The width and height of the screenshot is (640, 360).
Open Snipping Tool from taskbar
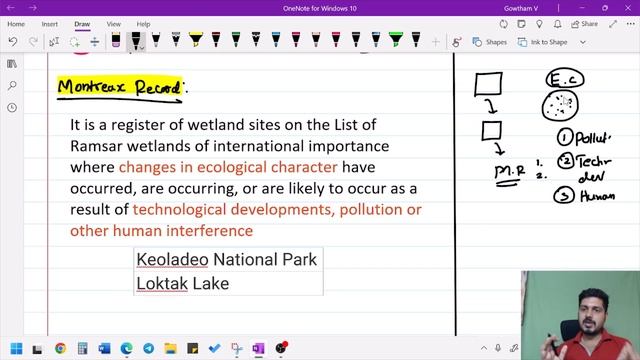[x=237, y=348]
